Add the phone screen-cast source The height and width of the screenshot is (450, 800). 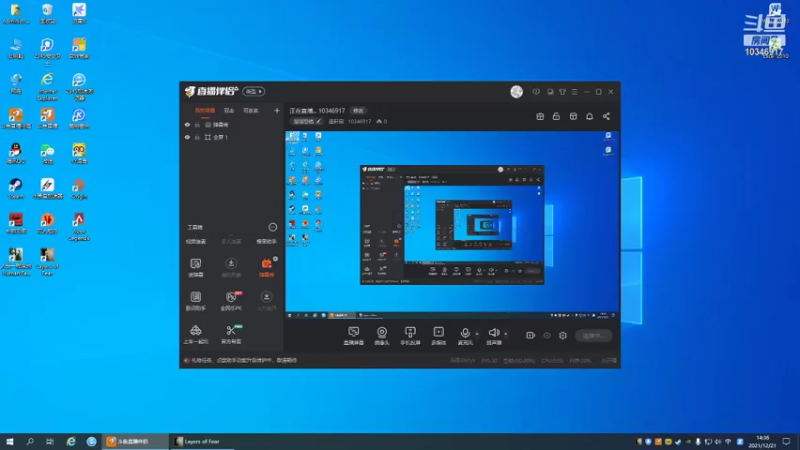click(410, 336)
